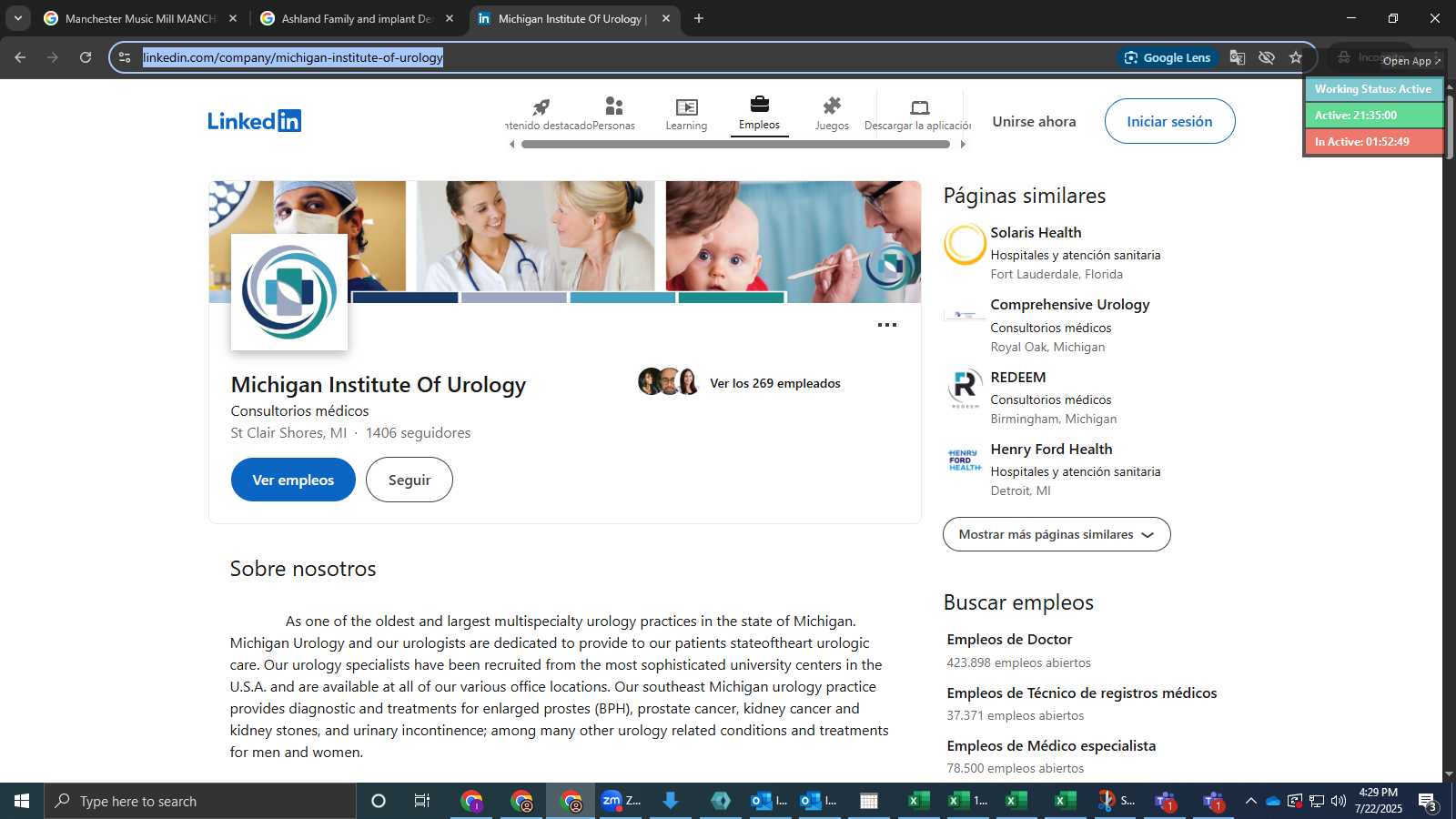This screenshot has height=819, width=1456.
Task: Click Google Lens button
Action: [x=1168, y=57]
